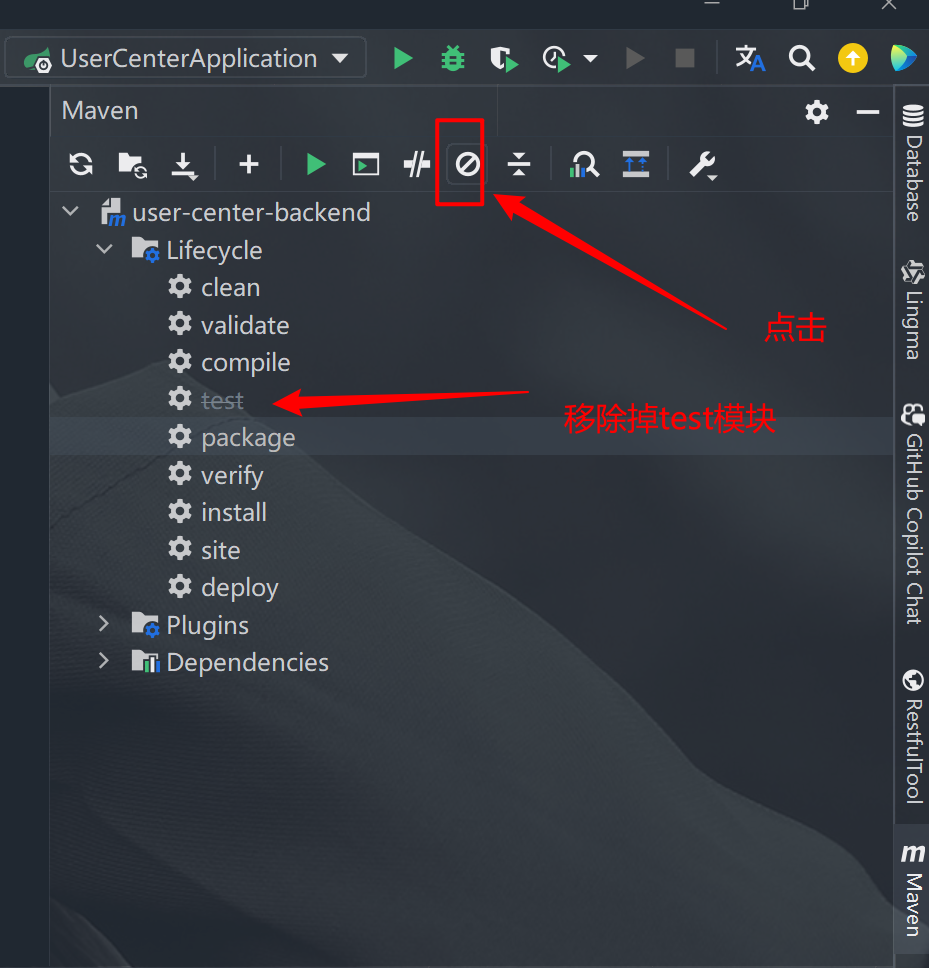Run the selected Maven build with the green arrow
The image size is (929, 968).
[x=316, y=165]
